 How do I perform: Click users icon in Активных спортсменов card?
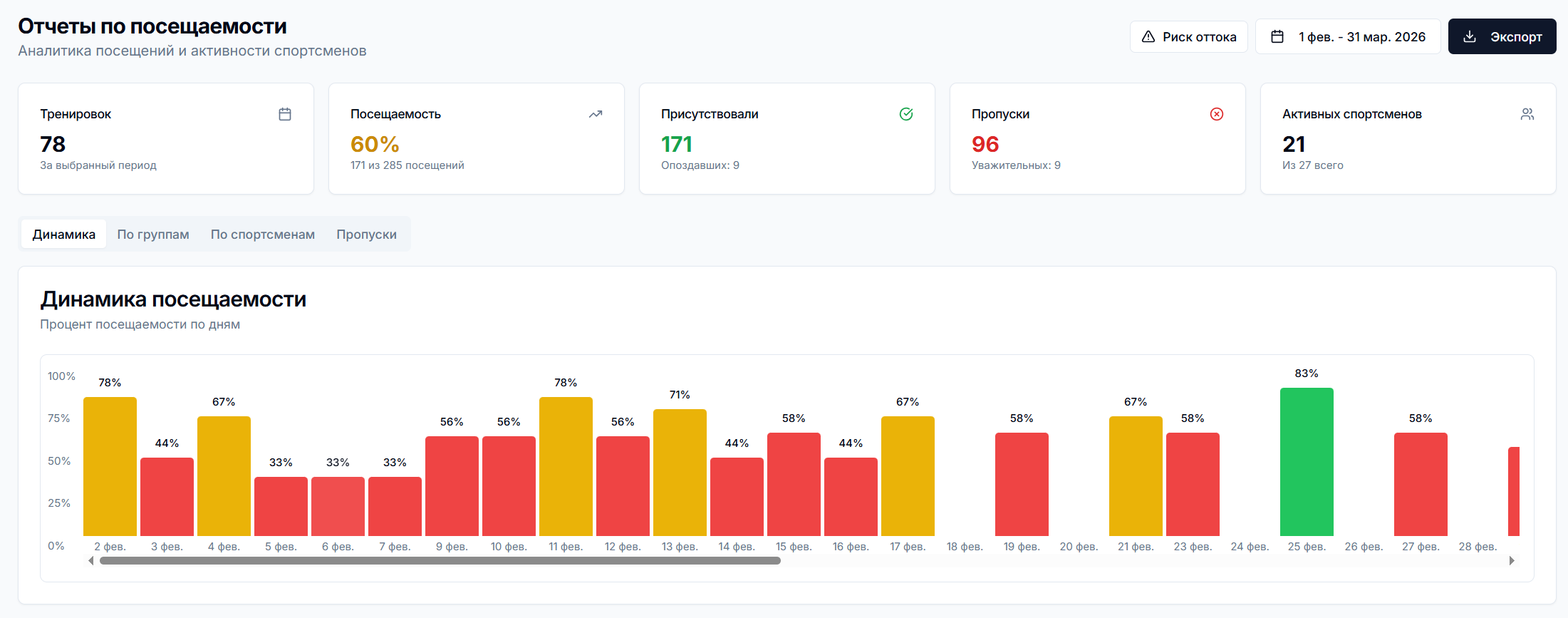point(1527,114)
